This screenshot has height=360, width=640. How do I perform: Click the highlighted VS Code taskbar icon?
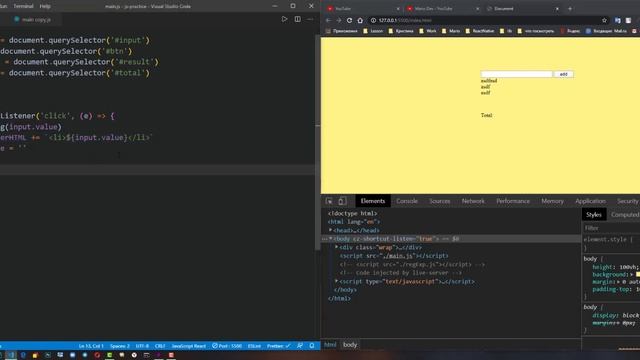coord(11,355)
